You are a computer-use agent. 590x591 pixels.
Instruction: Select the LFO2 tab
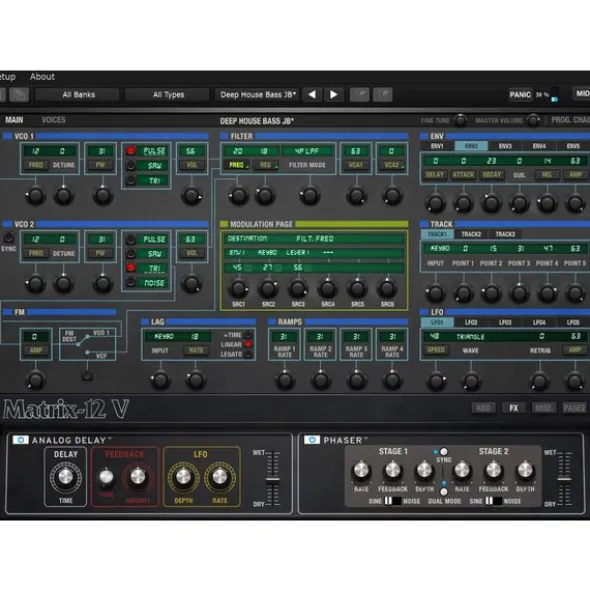[x=471, y=322]
